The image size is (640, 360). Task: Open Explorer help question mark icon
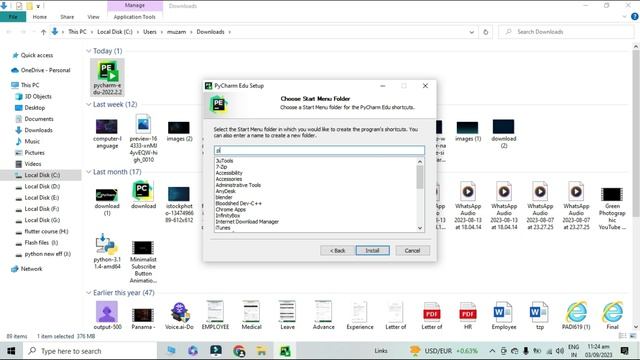point(635,17)
